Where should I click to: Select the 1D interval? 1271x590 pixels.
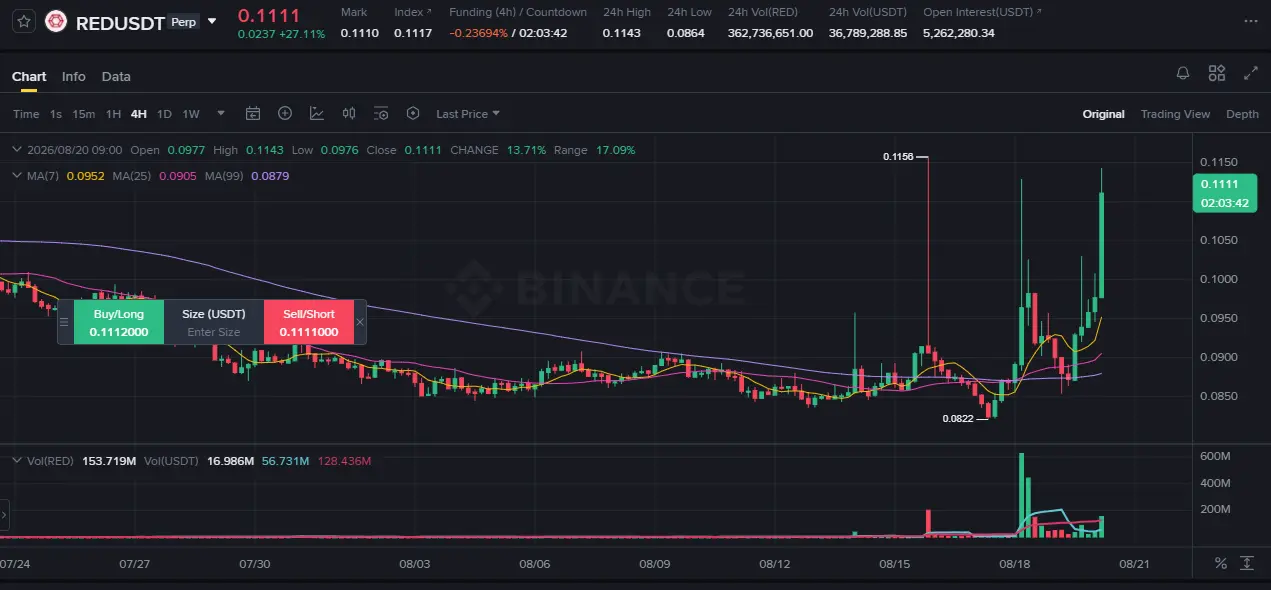pyautogui.click(x=164, y=114)
